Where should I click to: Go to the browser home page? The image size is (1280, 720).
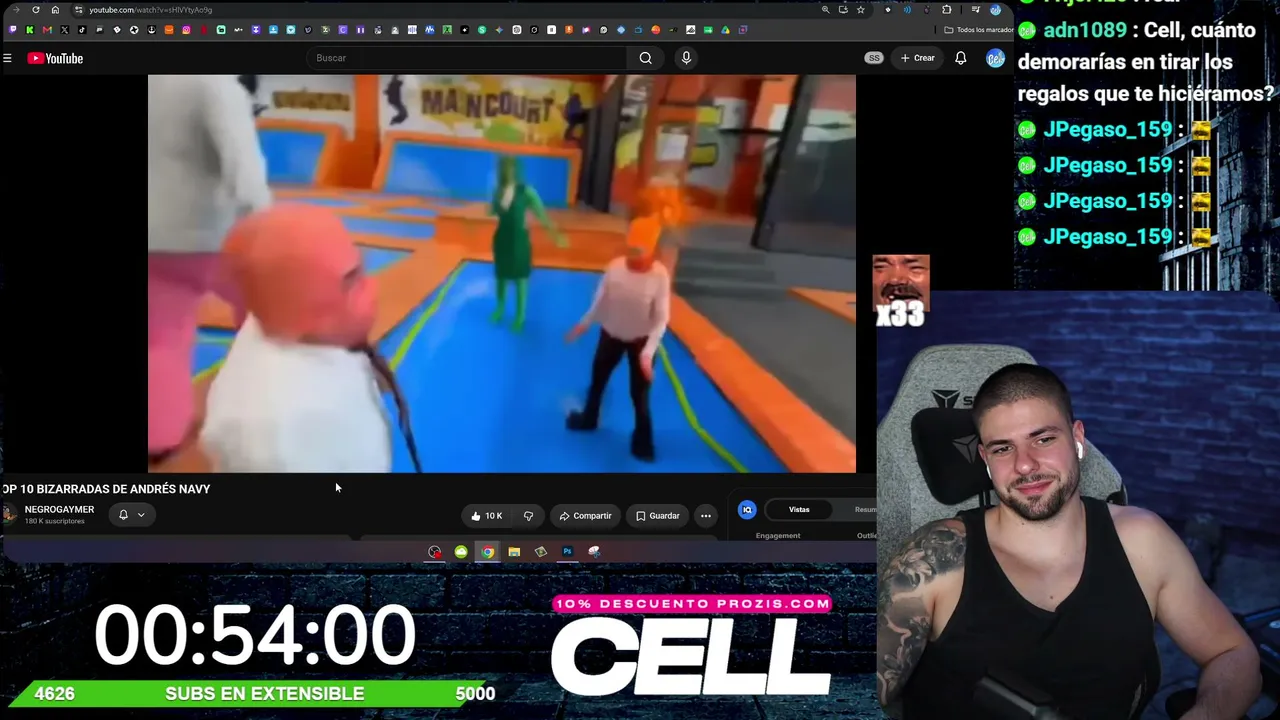[55, 10]
